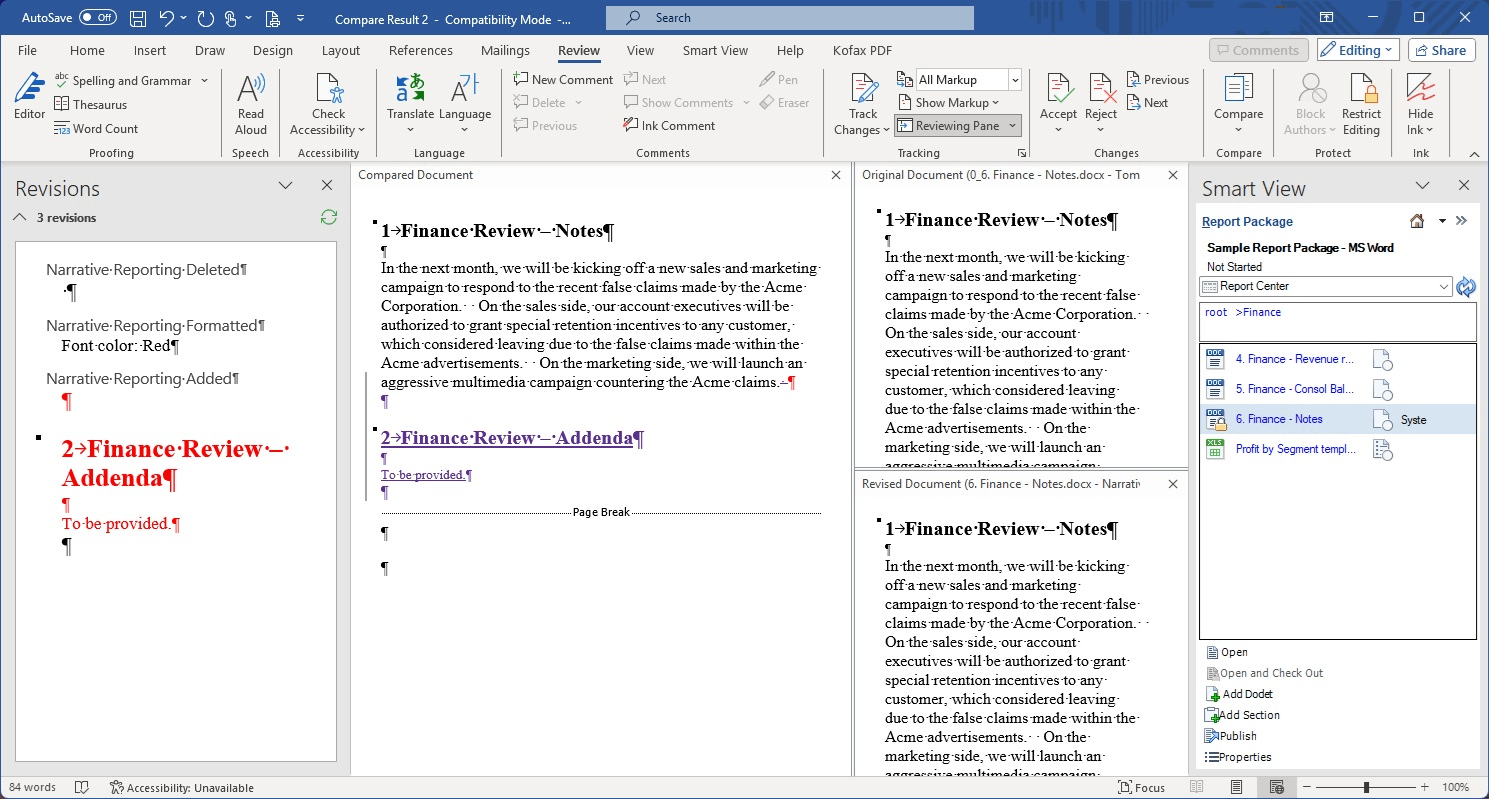Start Read Aloud
The height and width of the screenshot is (799, 1489).
(x=250, y=100)
